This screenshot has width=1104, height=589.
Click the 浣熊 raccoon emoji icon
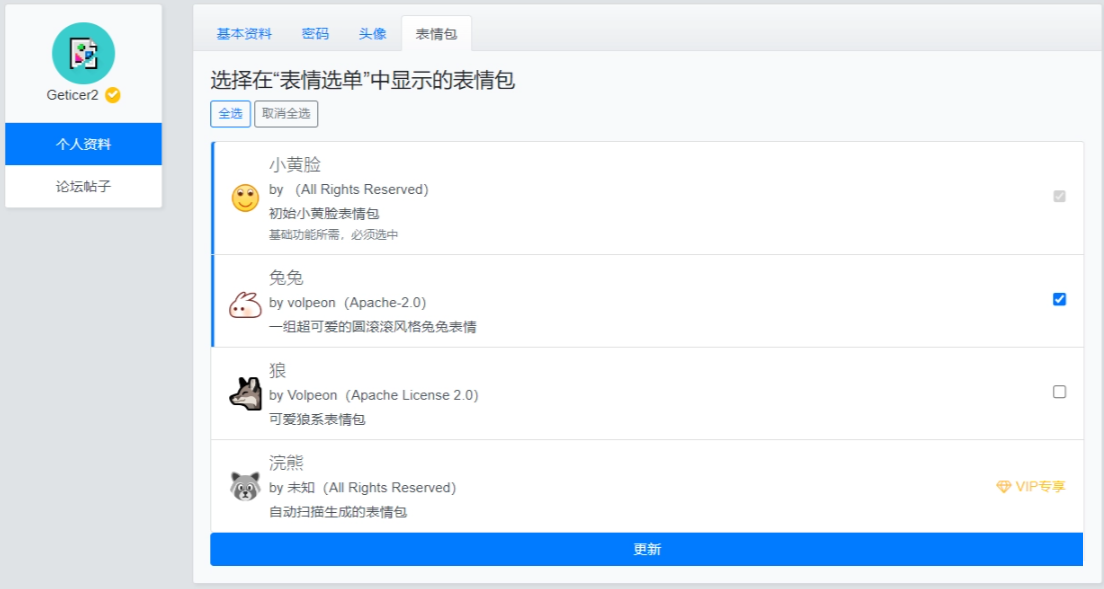(245, 487)
